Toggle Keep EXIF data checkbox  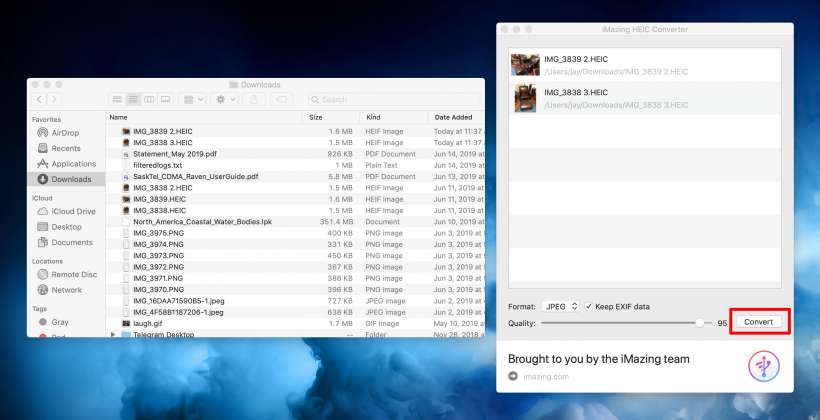(x=588, y=307)
